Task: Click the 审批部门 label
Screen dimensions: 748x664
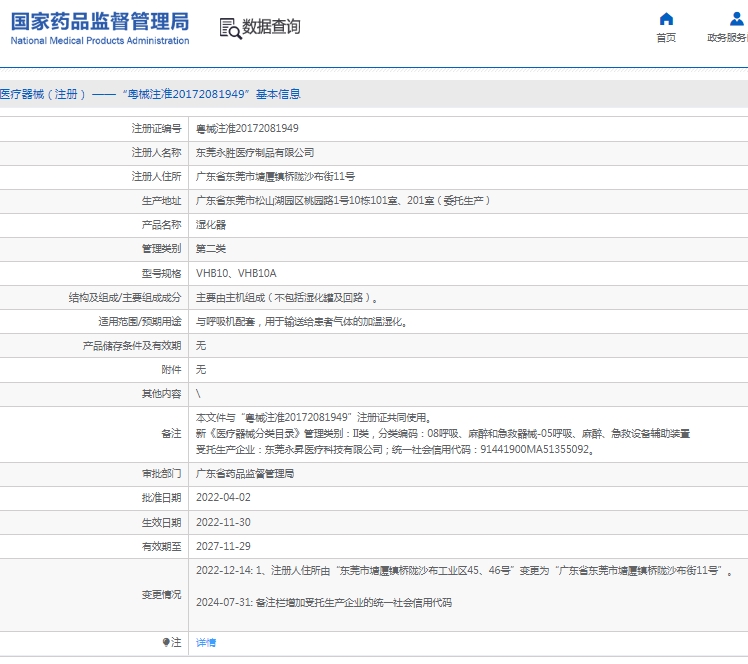Action: tap(161, 474)
